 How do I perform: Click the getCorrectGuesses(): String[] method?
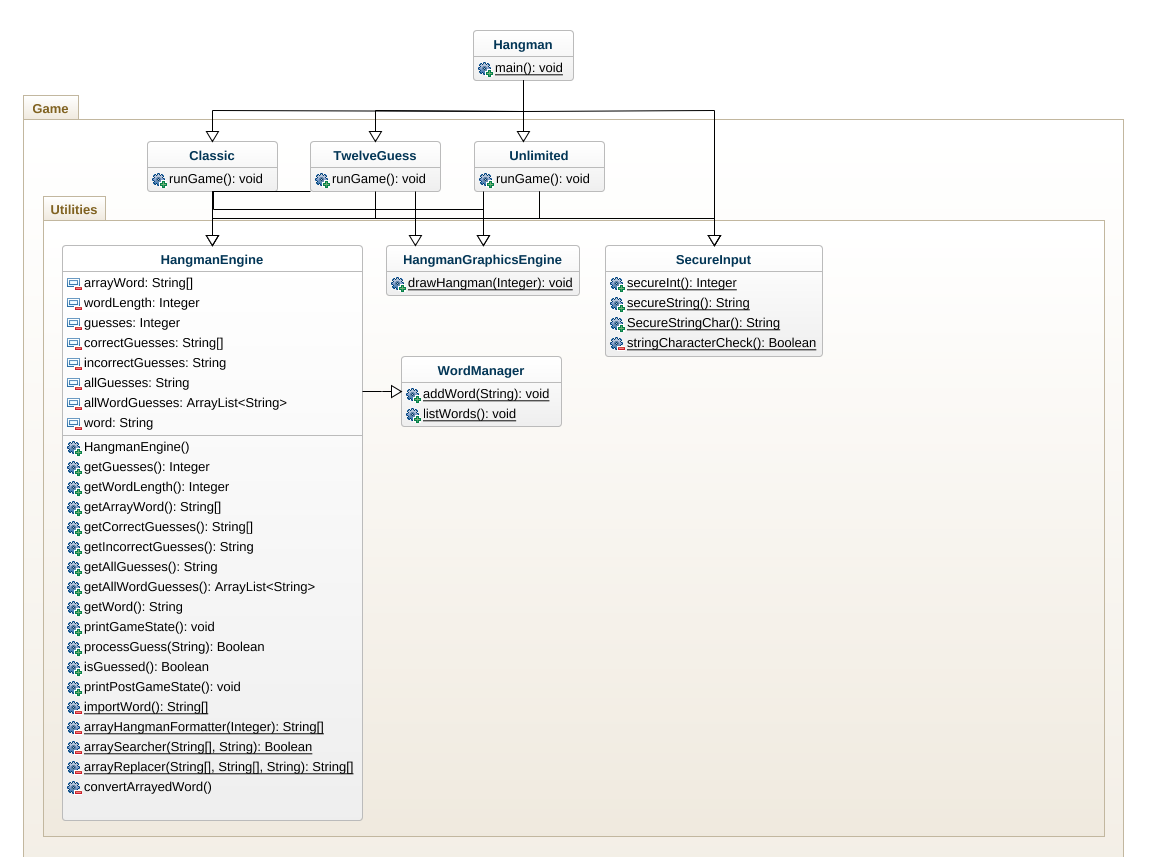tap(169, 526)
